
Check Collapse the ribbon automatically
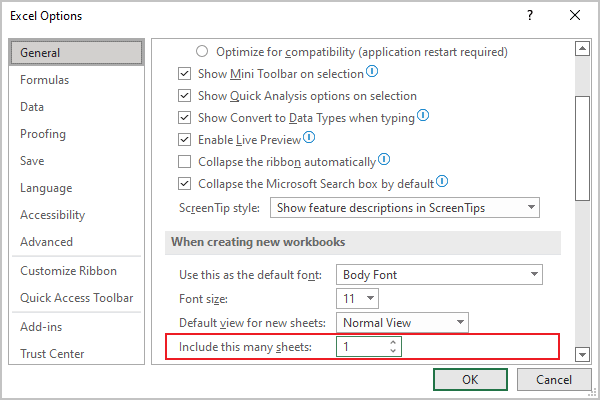coord(184,162)
